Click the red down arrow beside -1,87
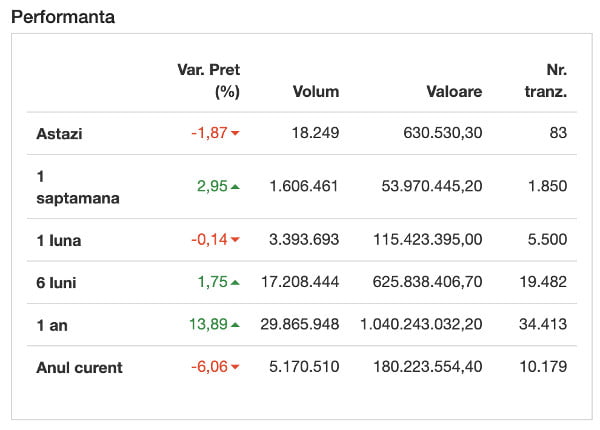 point(235,134)
